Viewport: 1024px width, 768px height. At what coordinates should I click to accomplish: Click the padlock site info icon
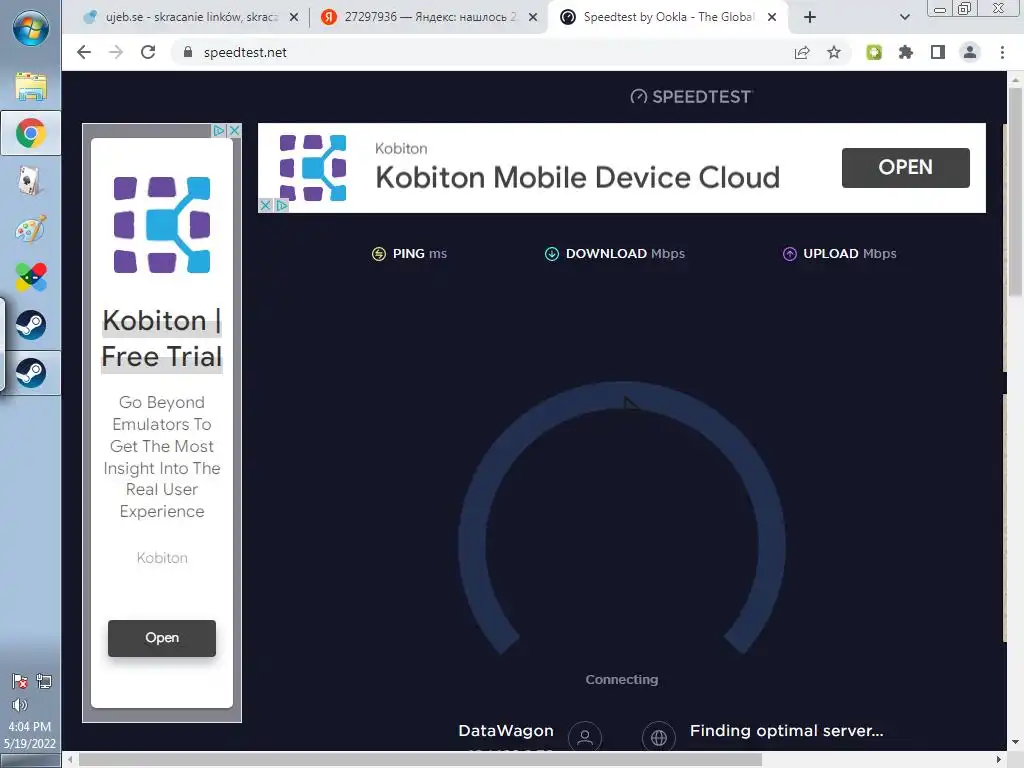point(188,52)
